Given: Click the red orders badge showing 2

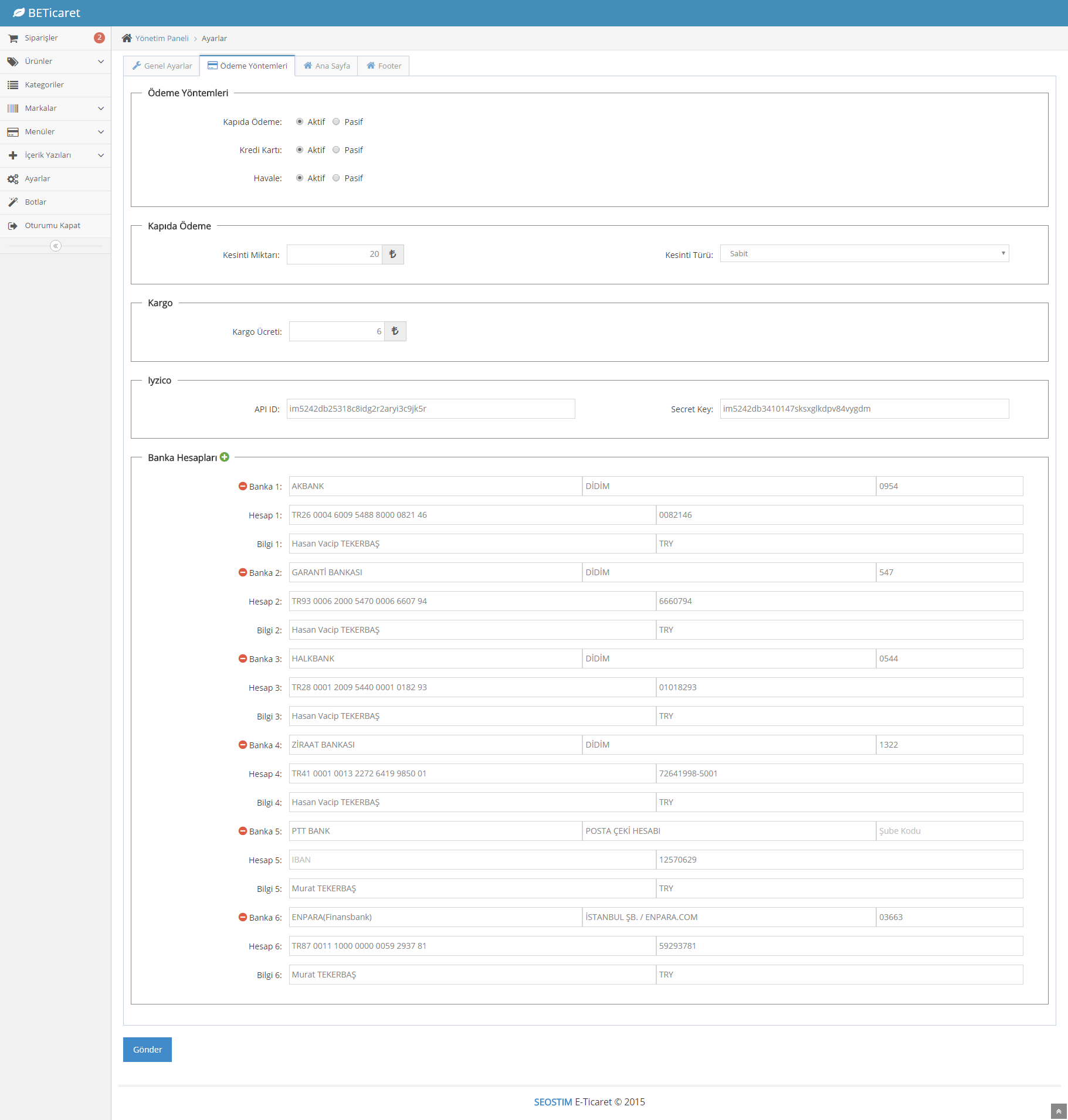Looking at the screenshot, I should coord(99,38).
